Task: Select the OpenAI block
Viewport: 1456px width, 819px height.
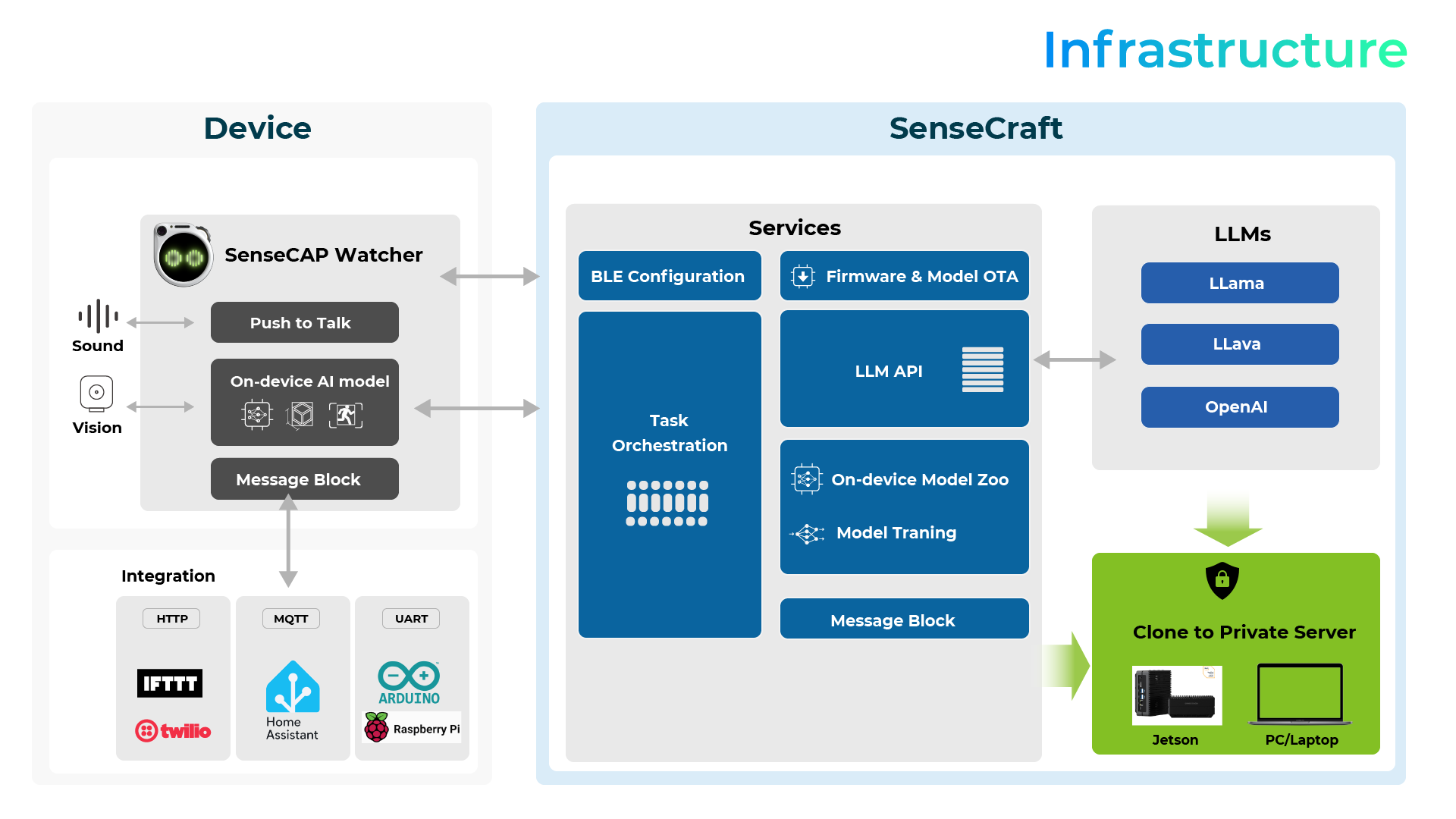Action: (1240, 407)
